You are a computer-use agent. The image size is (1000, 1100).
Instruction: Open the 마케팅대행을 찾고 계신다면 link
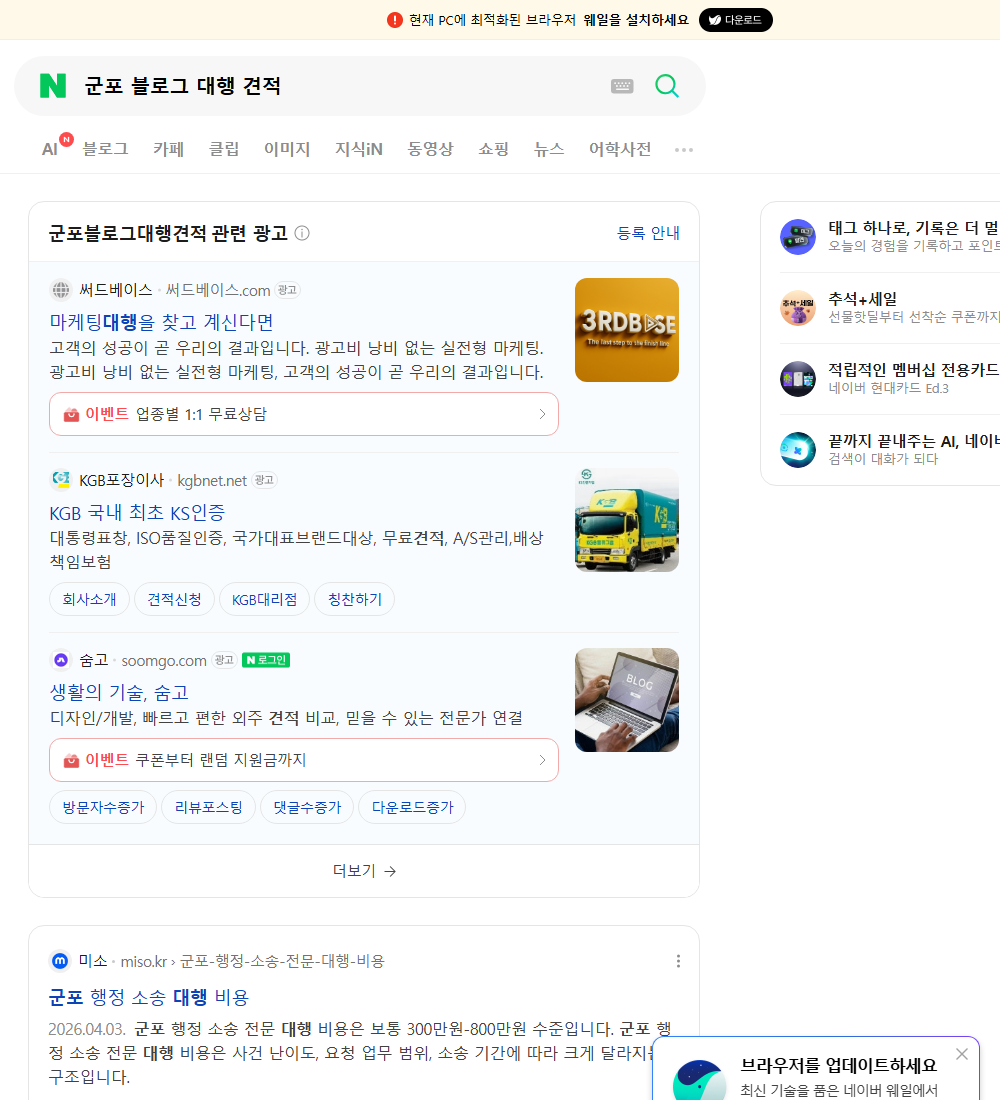[x=161, y=322]
